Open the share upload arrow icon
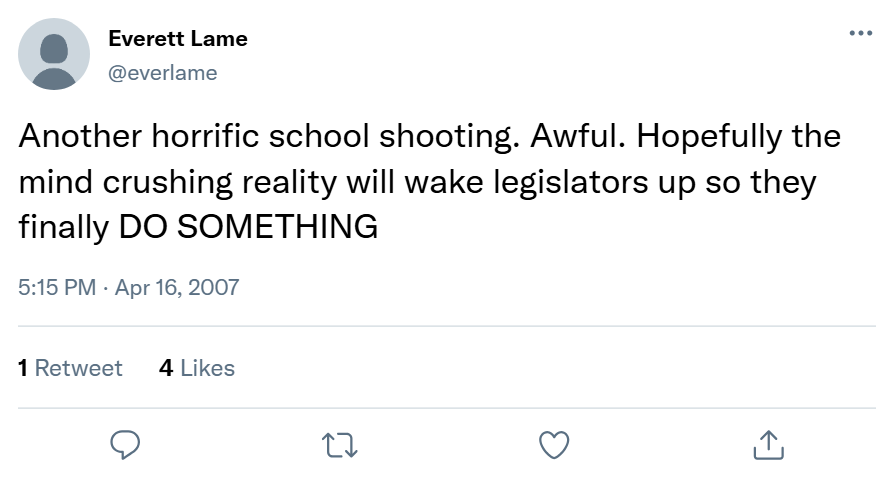The width and height of the screenshot is (894, 499). coord(768,443)
